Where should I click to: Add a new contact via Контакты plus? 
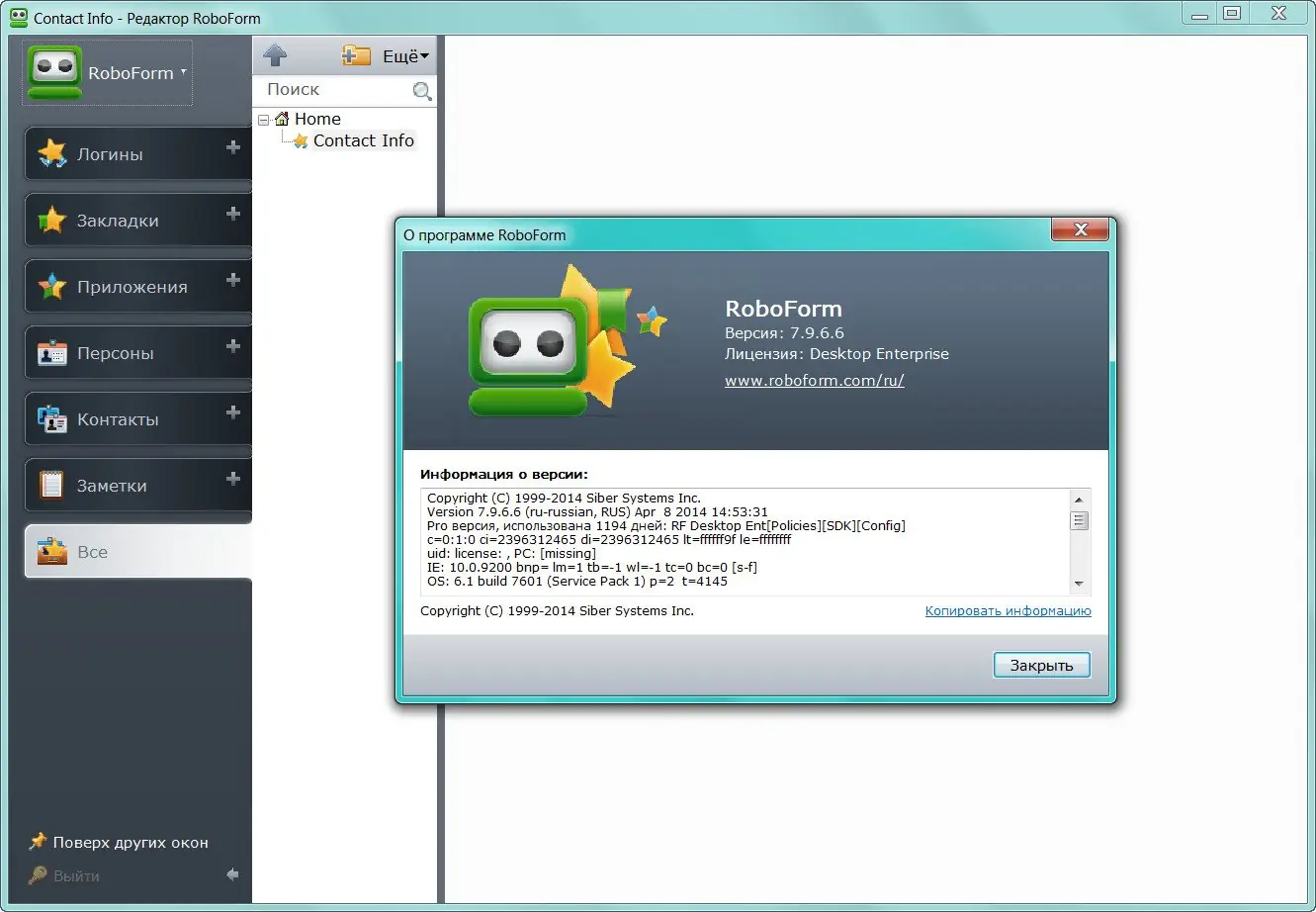tap(233, 412)
